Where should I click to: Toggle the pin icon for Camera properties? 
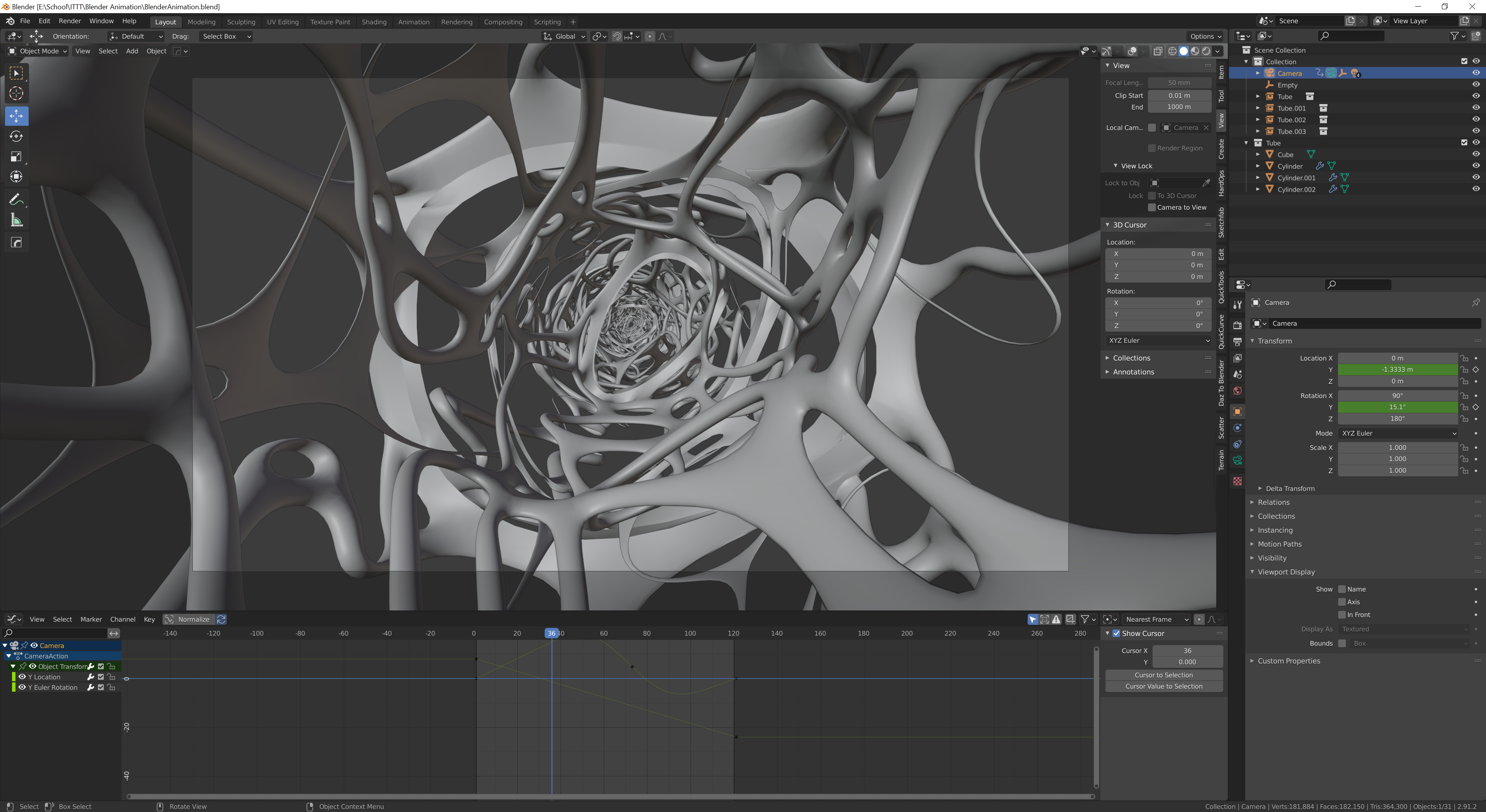1475,302
